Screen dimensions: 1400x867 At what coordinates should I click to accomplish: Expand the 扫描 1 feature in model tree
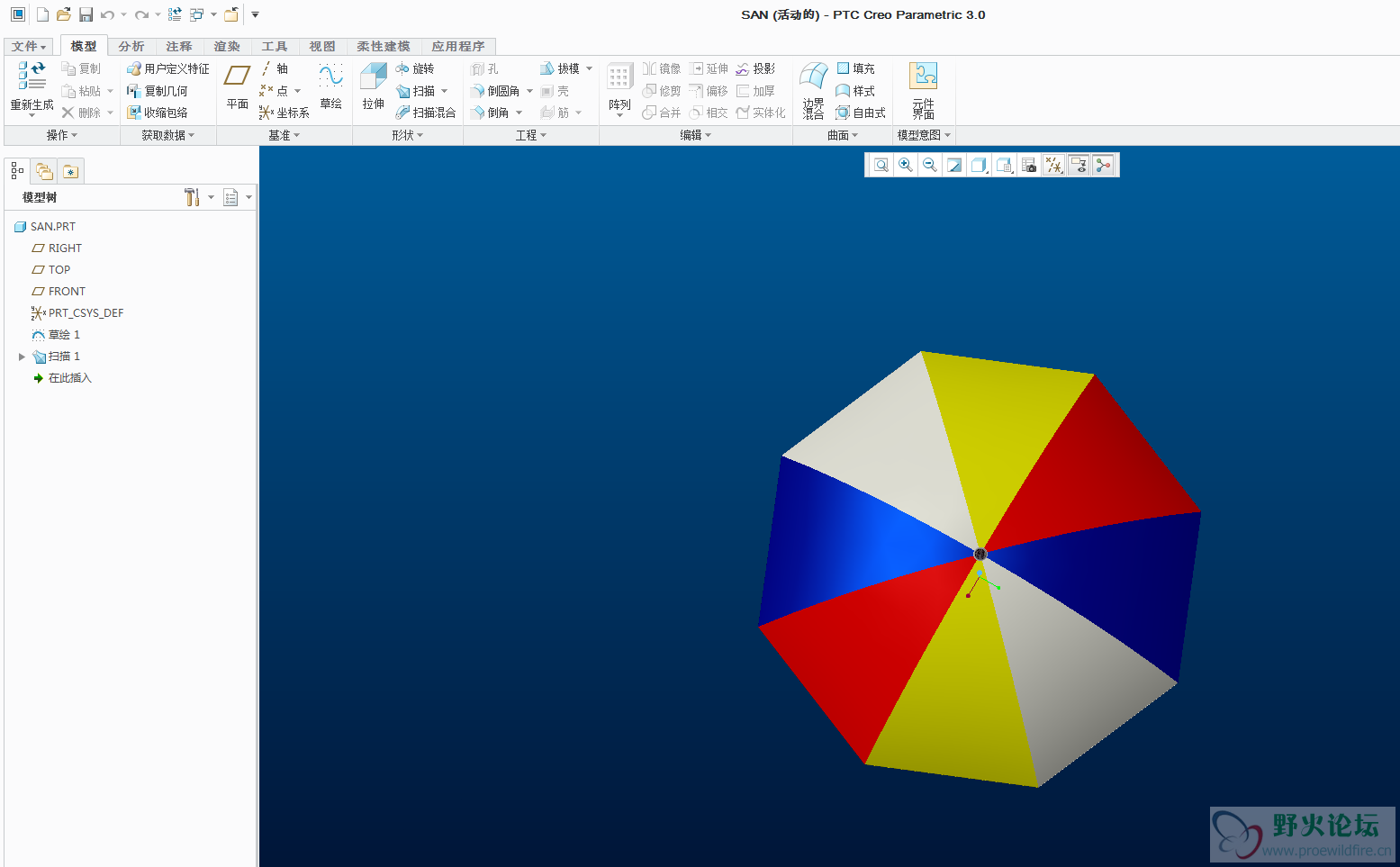click(x=22, y=357)
